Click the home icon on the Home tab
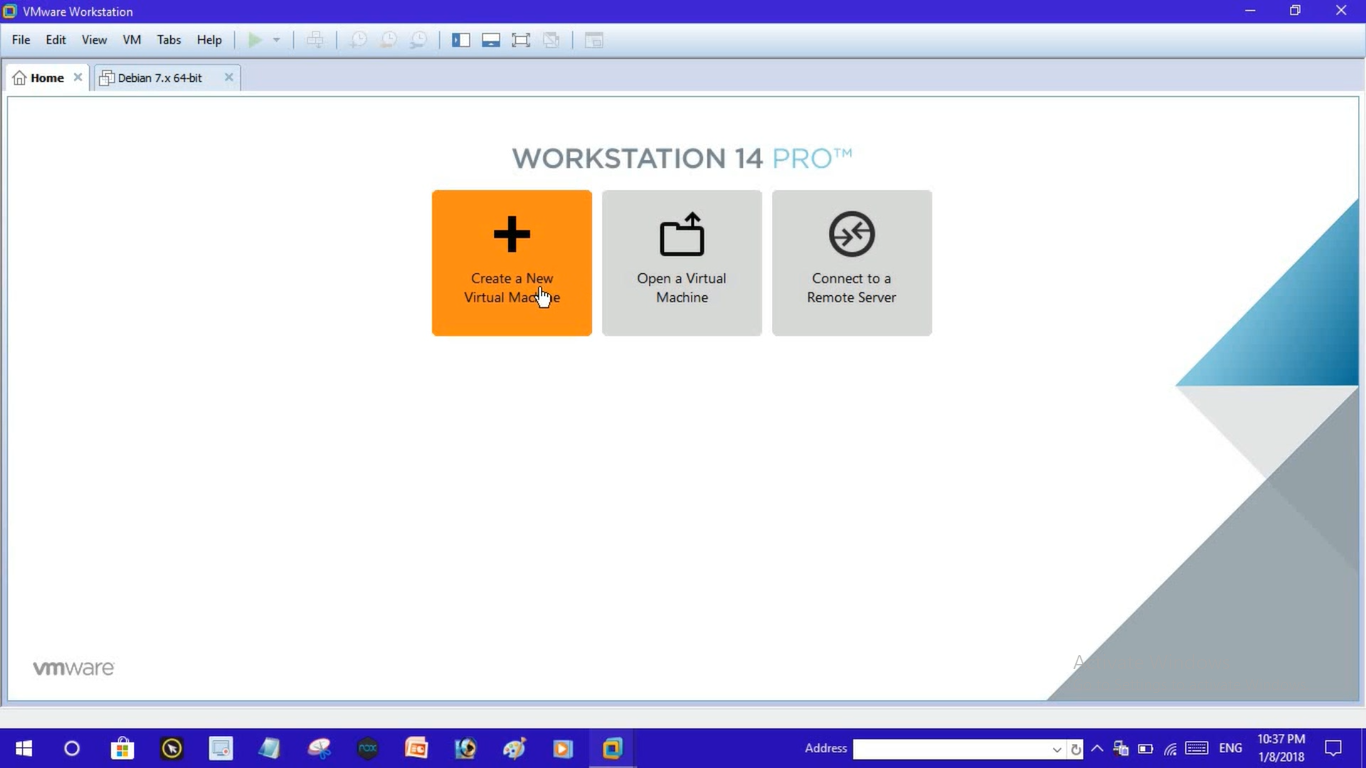Image resolution: width=1366 pixels, height=768 pixels. pyautogui.click(x=19, y=77)
